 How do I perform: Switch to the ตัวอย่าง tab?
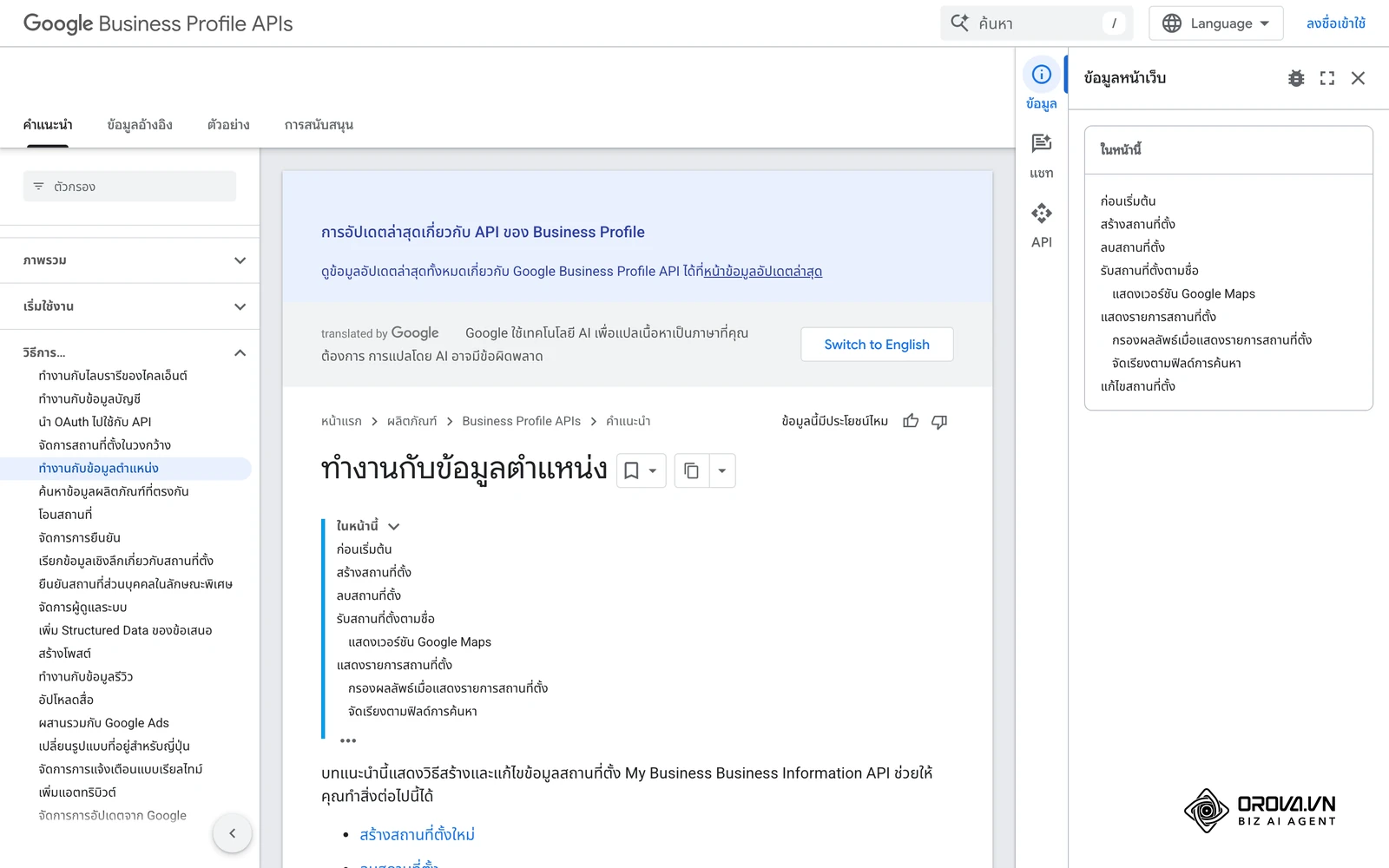(228, 125)
